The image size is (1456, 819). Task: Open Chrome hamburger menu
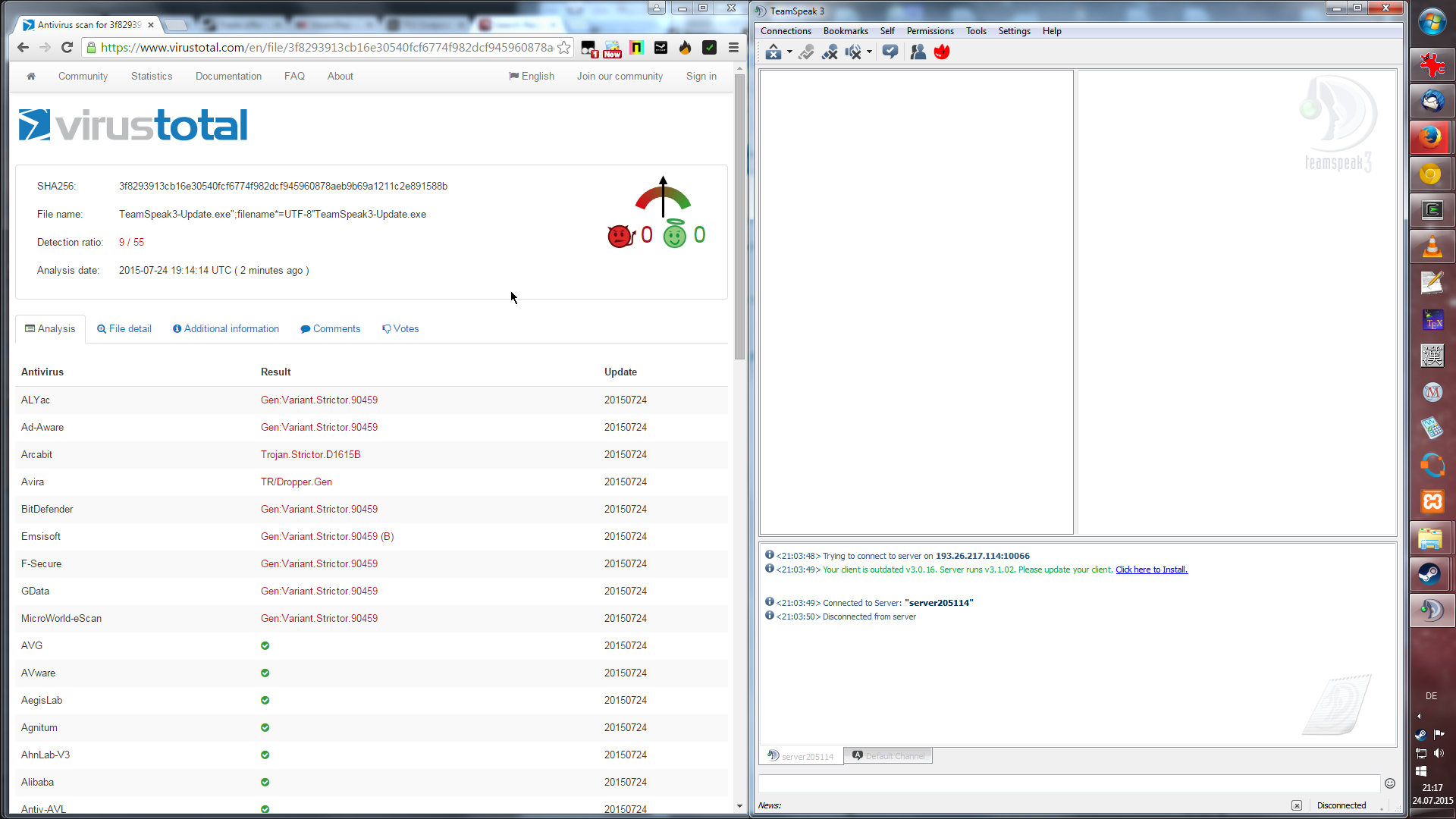[x=733, y=48]
